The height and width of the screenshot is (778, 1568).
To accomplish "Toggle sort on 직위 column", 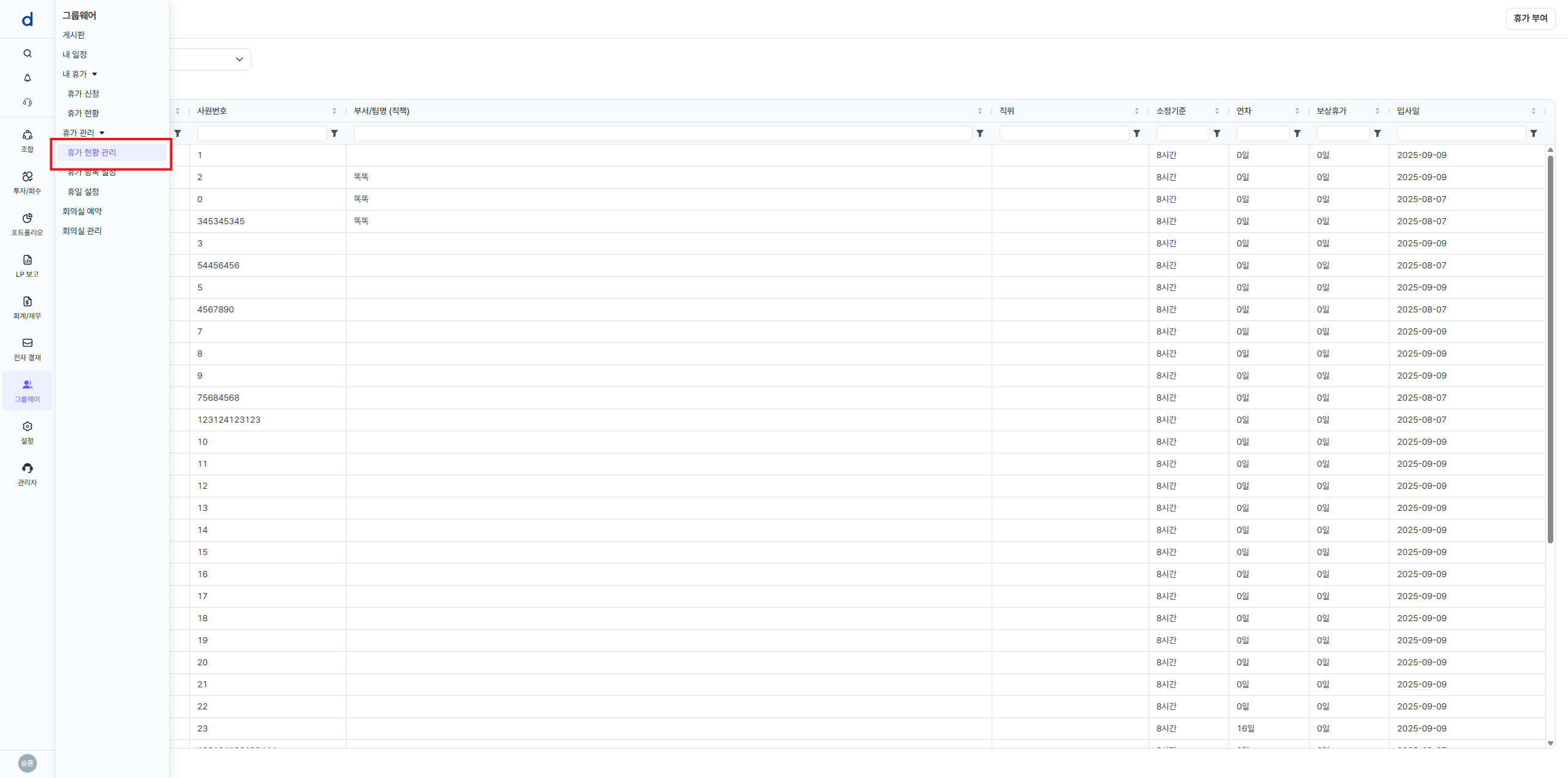I will point(1136,111).
